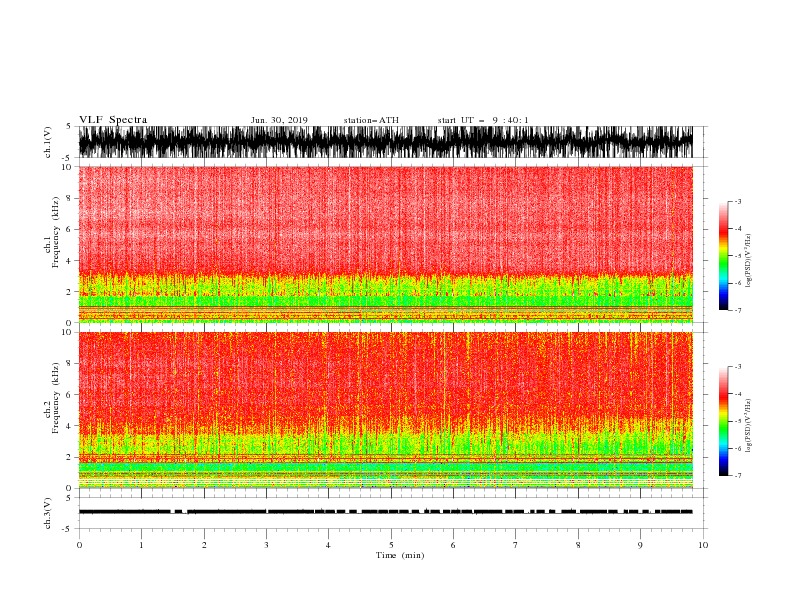Click the '6' kHz tick of ch.2 spectrogram
The height and width of the screenshot is (612, 792).
[x=69, y=395]
